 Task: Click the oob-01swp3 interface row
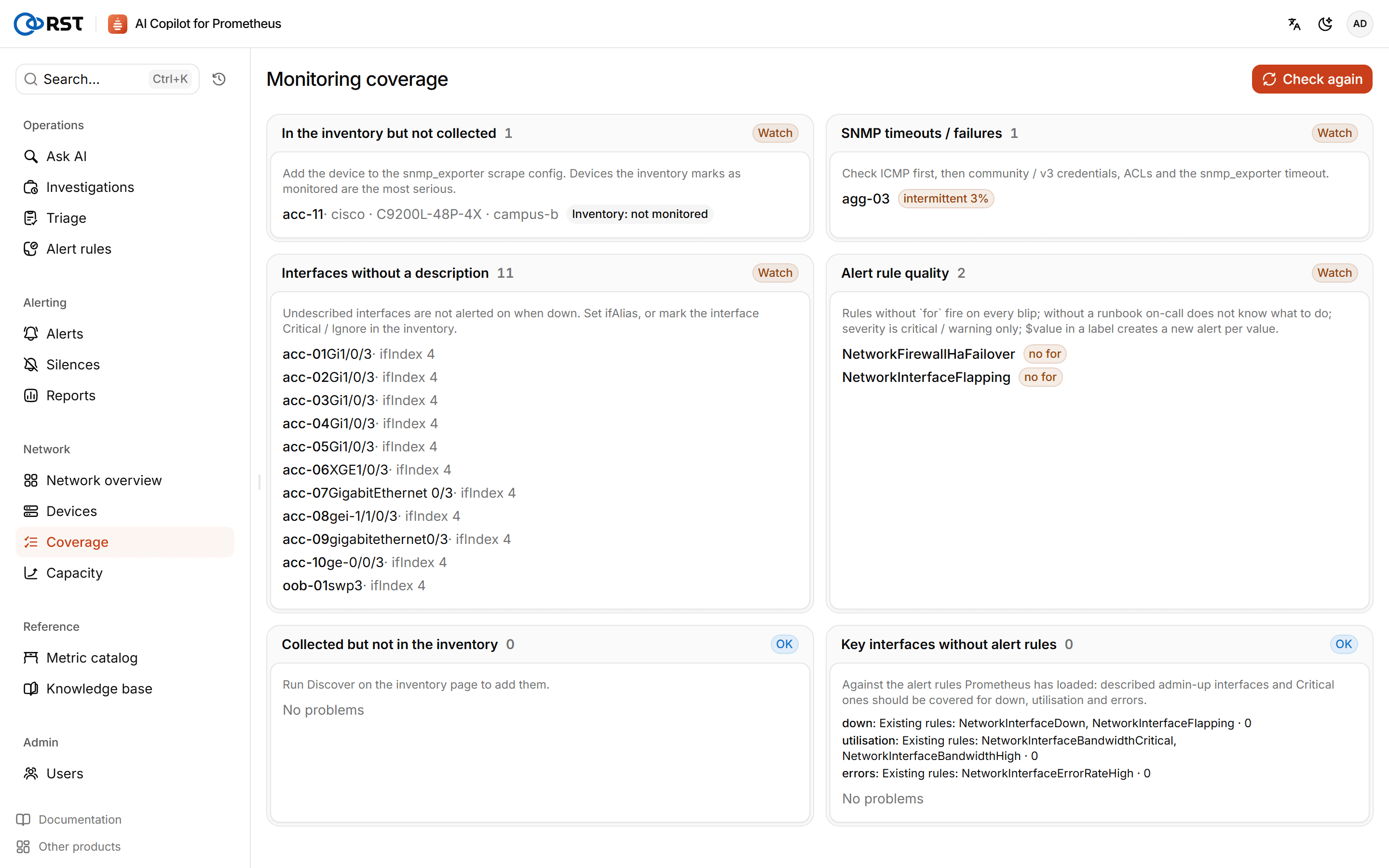(x=354, y=585)
